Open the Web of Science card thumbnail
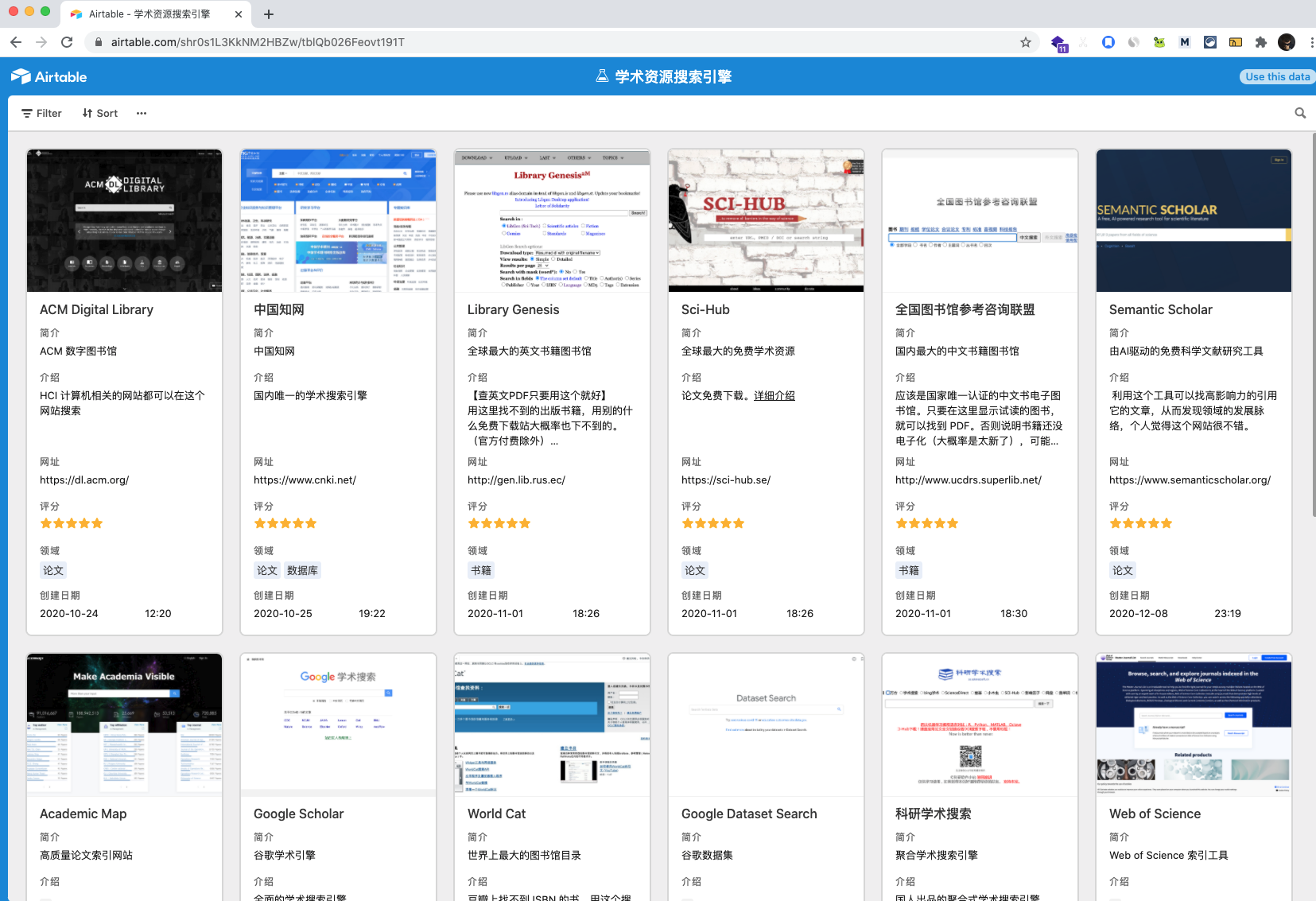The height and width of the screenshot is (901, 1316). tap(1194, 724)
